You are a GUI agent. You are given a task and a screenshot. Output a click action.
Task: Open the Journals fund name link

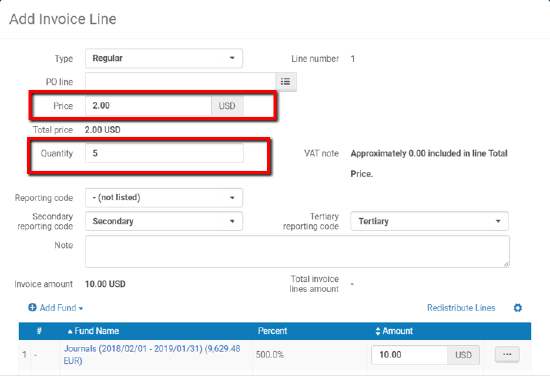[152, 355]
